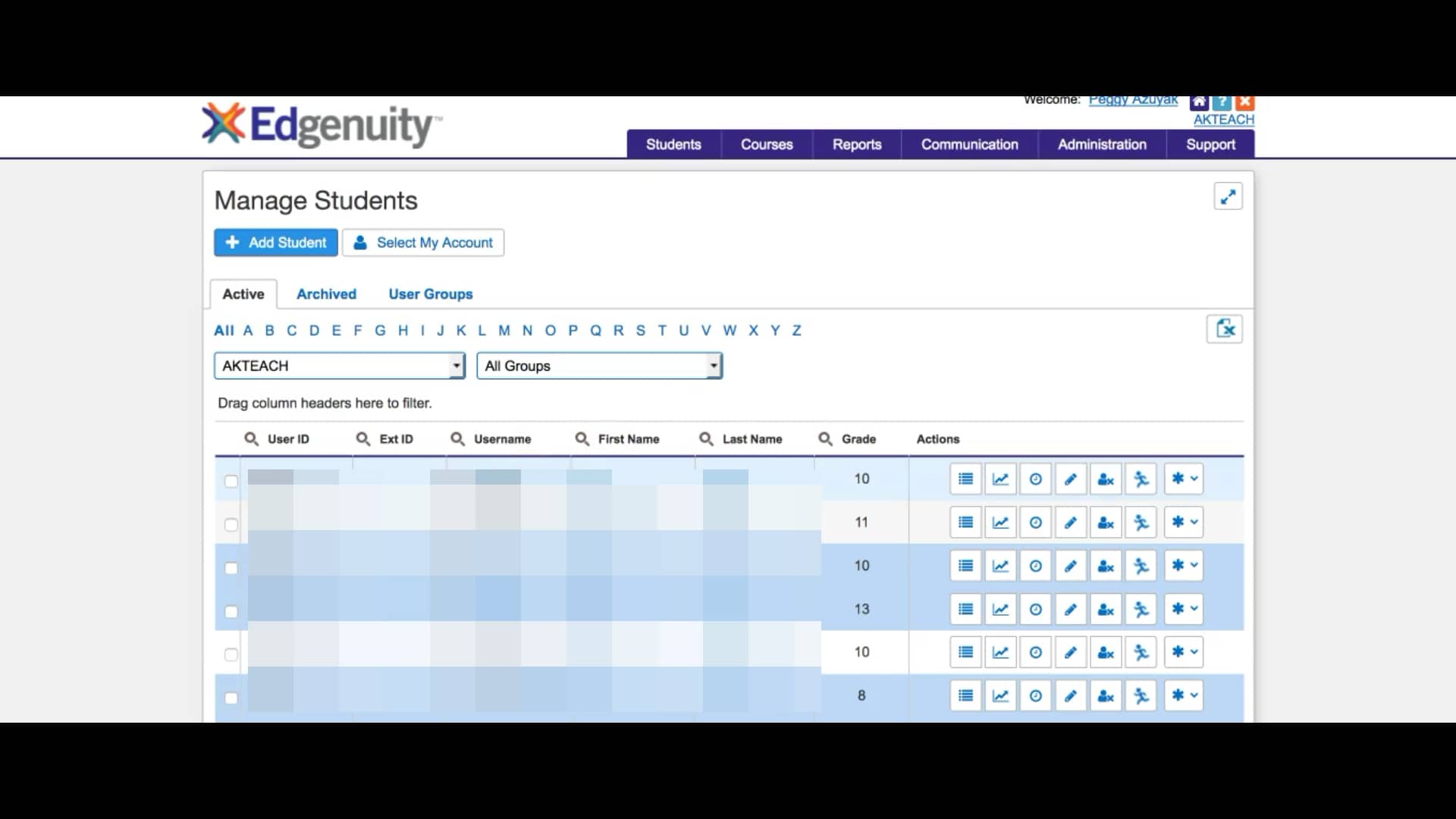The image size is (1456, 819).
Task: Open the home icon beside the welcome message
Action: [1200, 100]
